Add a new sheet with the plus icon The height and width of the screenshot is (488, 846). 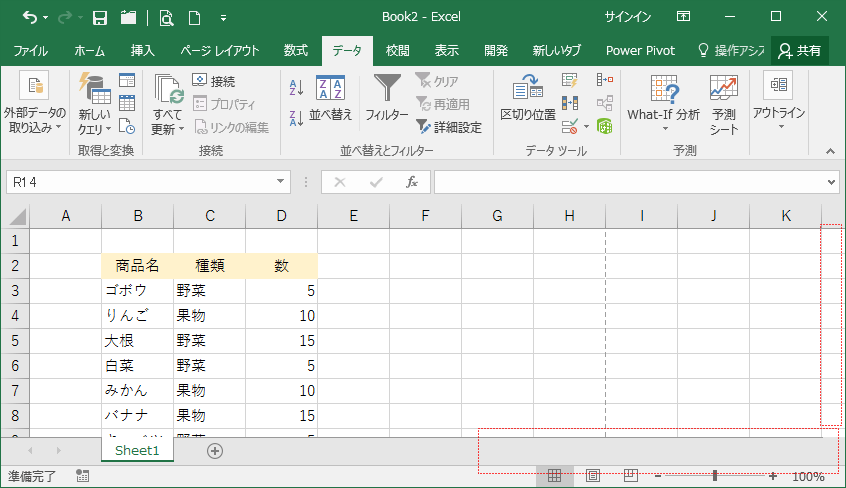[215, 451]
